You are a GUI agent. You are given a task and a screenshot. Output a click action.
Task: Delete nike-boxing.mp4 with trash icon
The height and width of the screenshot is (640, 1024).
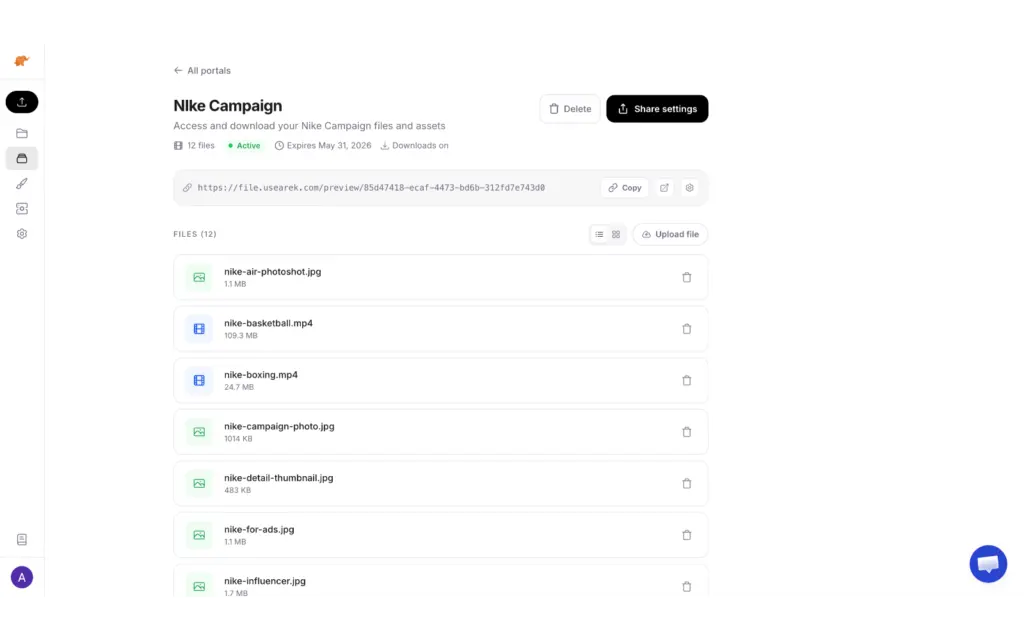tap(686, 381)
